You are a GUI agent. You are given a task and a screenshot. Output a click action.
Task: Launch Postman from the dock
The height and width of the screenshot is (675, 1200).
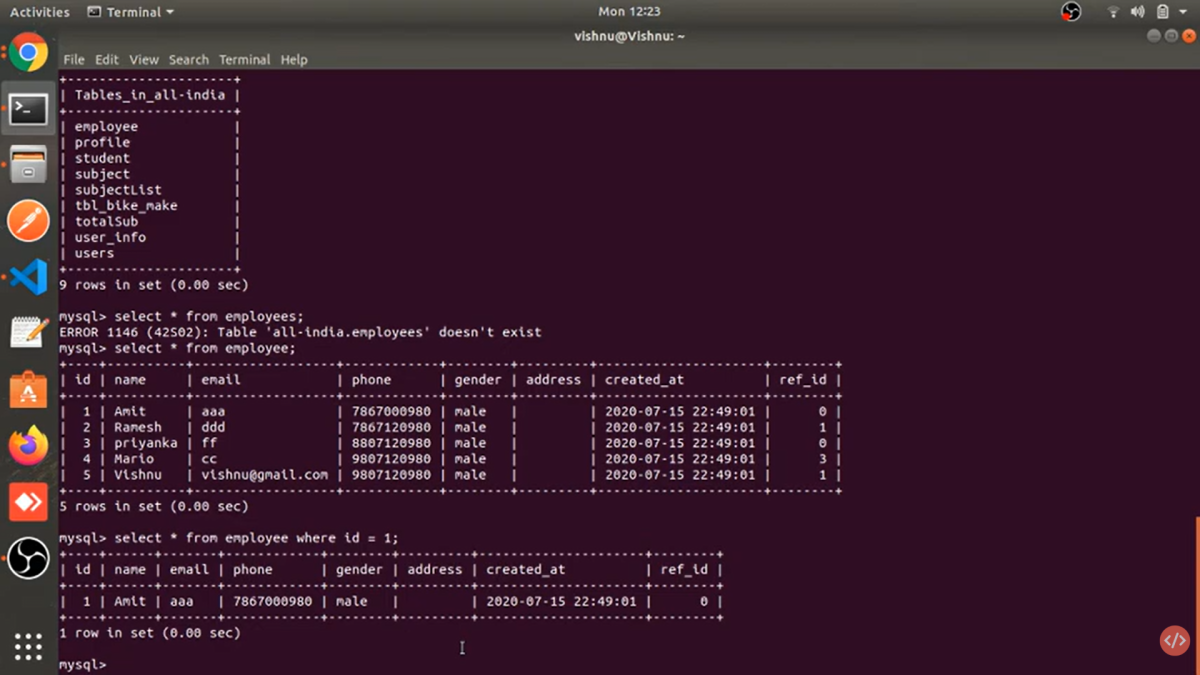point(28,221)
